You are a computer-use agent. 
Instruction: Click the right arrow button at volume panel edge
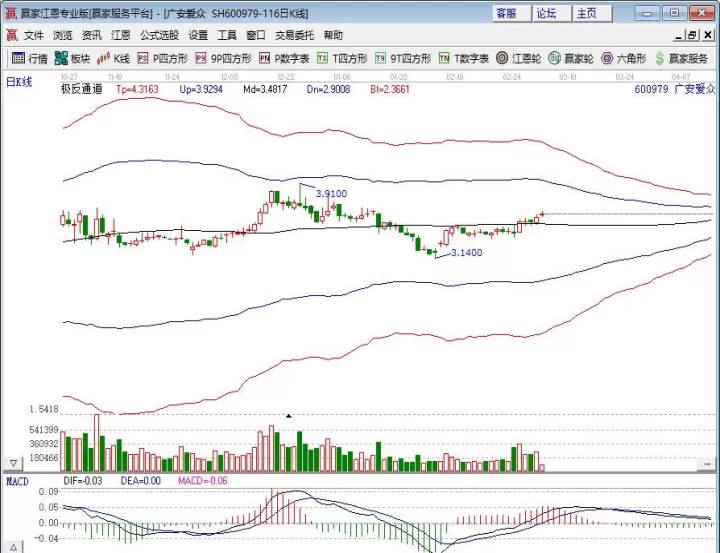pos(706,464)
